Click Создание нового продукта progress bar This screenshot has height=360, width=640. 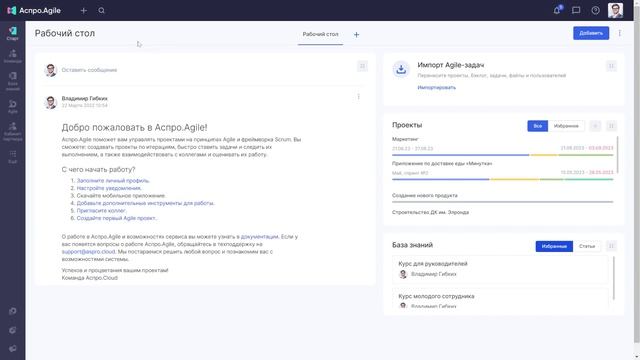click(502, 202)
